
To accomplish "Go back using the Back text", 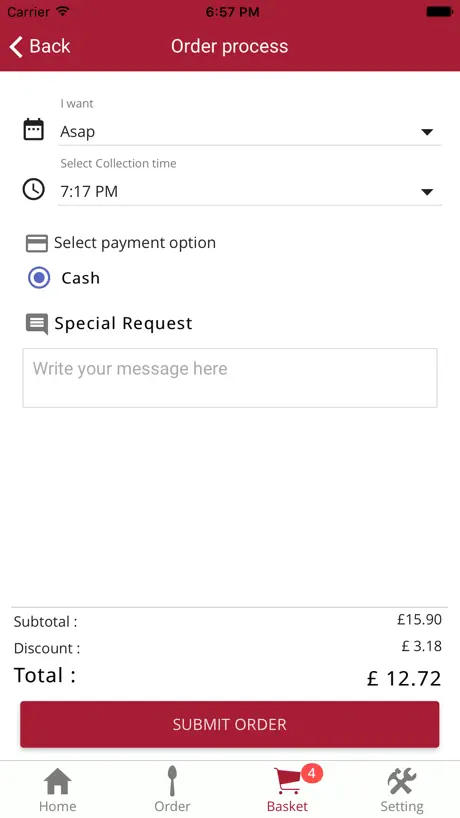I will tap(50, 46).
